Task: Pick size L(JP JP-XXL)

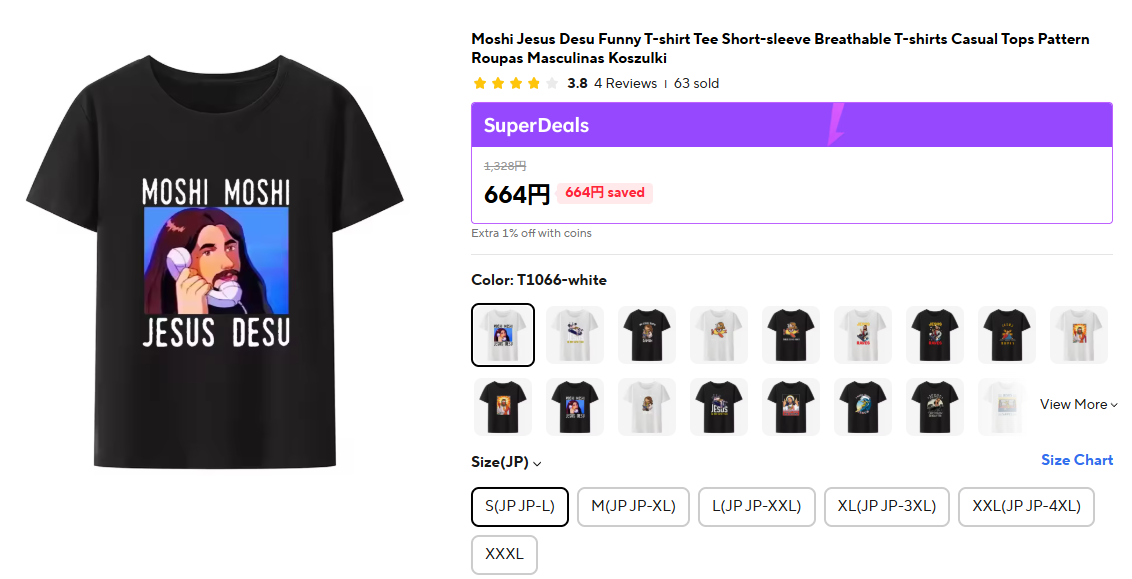Action: click(x=757, y=506)
